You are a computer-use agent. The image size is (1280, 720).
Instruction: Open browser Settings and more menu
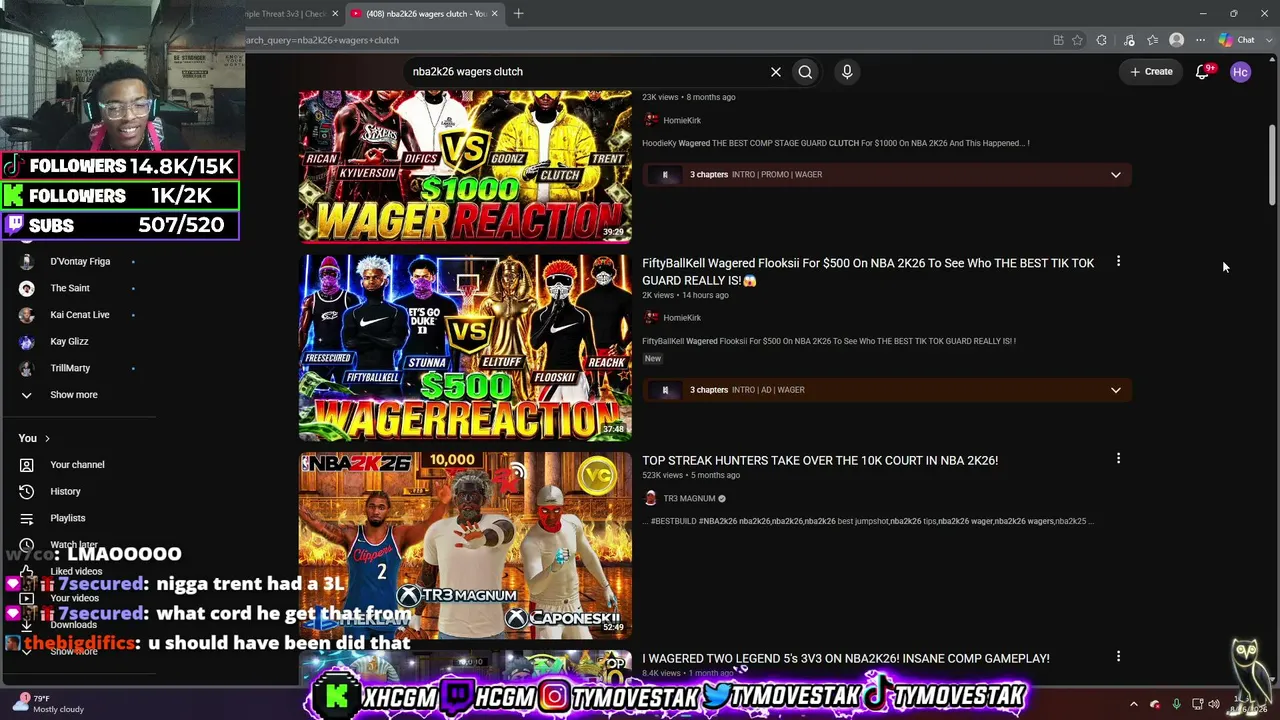(1200, 40)
